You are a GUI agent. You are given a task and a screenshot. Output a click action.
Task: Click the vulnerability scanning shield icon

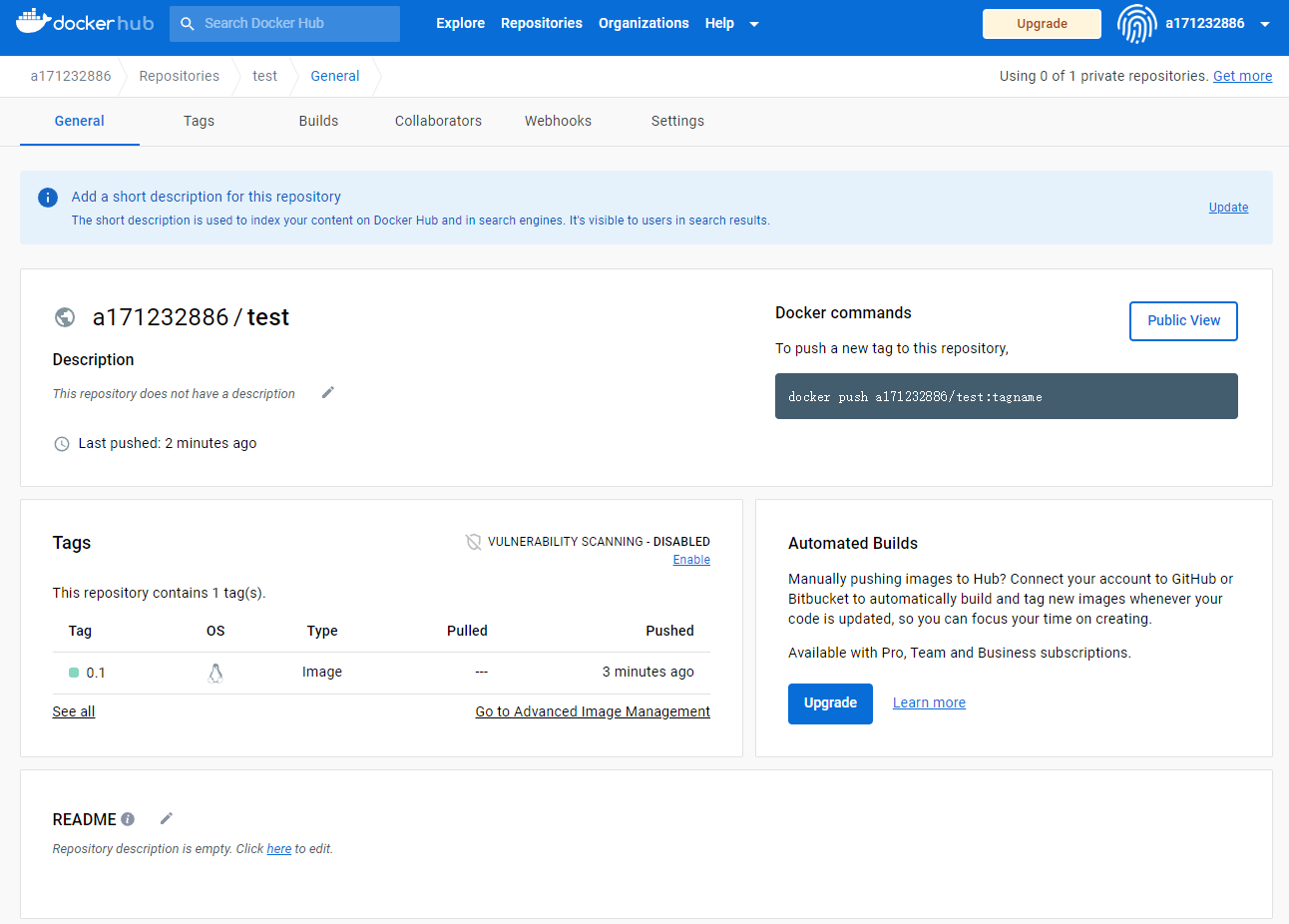[x=474, y=542]
